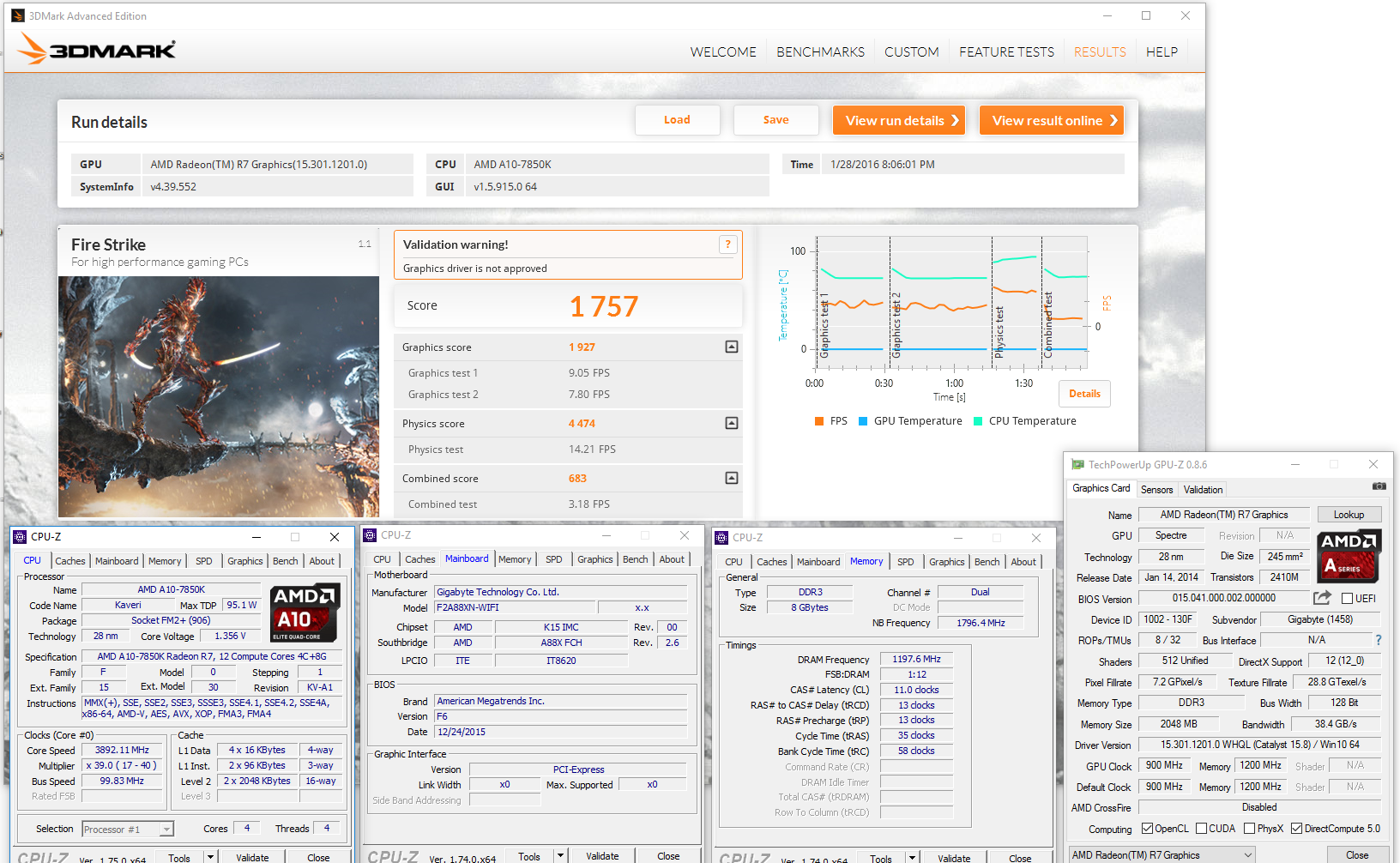Click CPU-Z title icon in Memory window
Image resolution: width=1400 pixels, height=863 pixels.
point(722,538)
